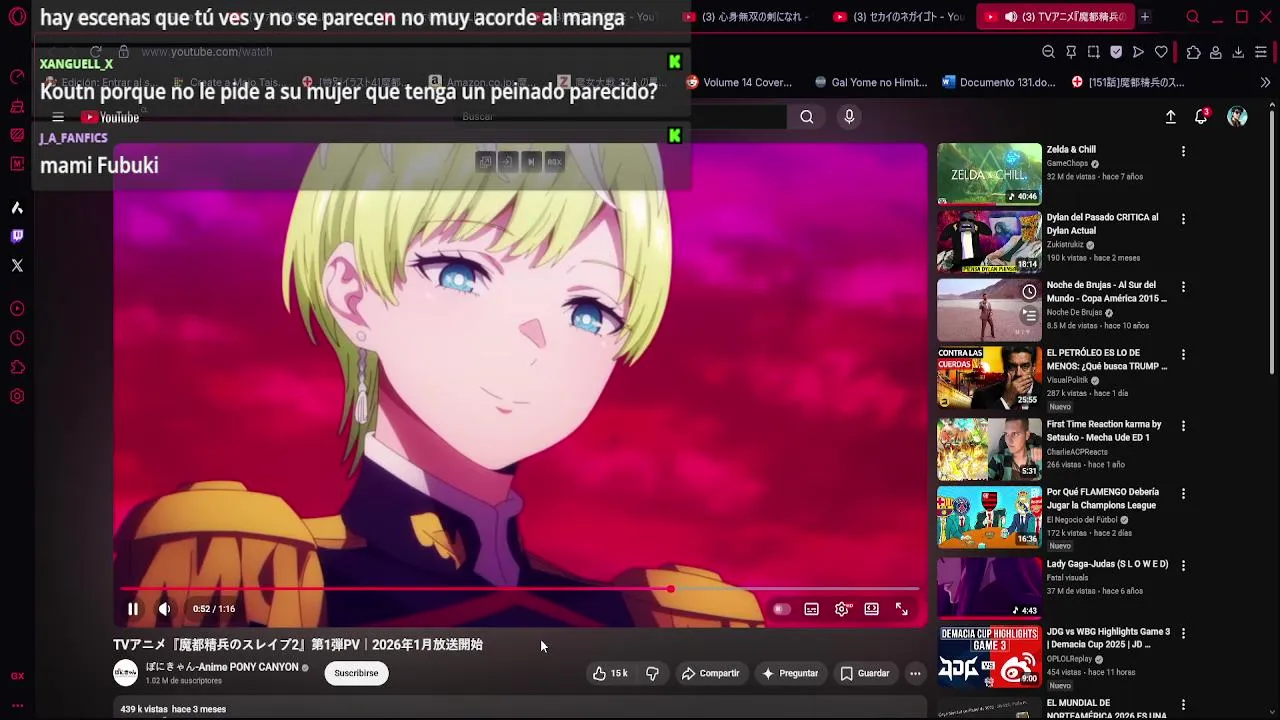Open the Volume 14 Cover bookmark
1280x720 pixels.
(738, 82)
